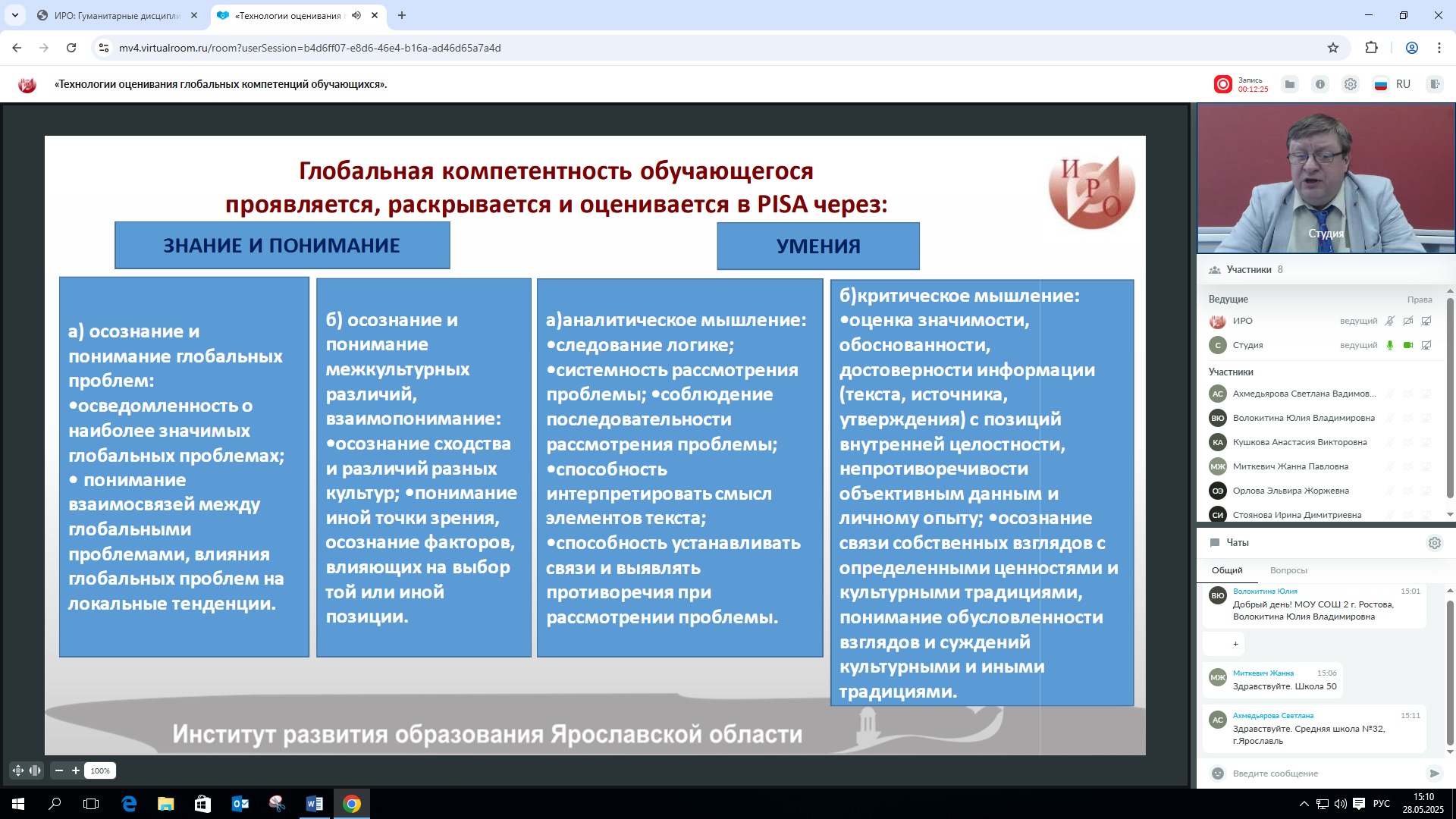Toggle screen sharing for ИРО presenter
Viewport: 1456px width, 819px height.
[x=1426, y=321]
